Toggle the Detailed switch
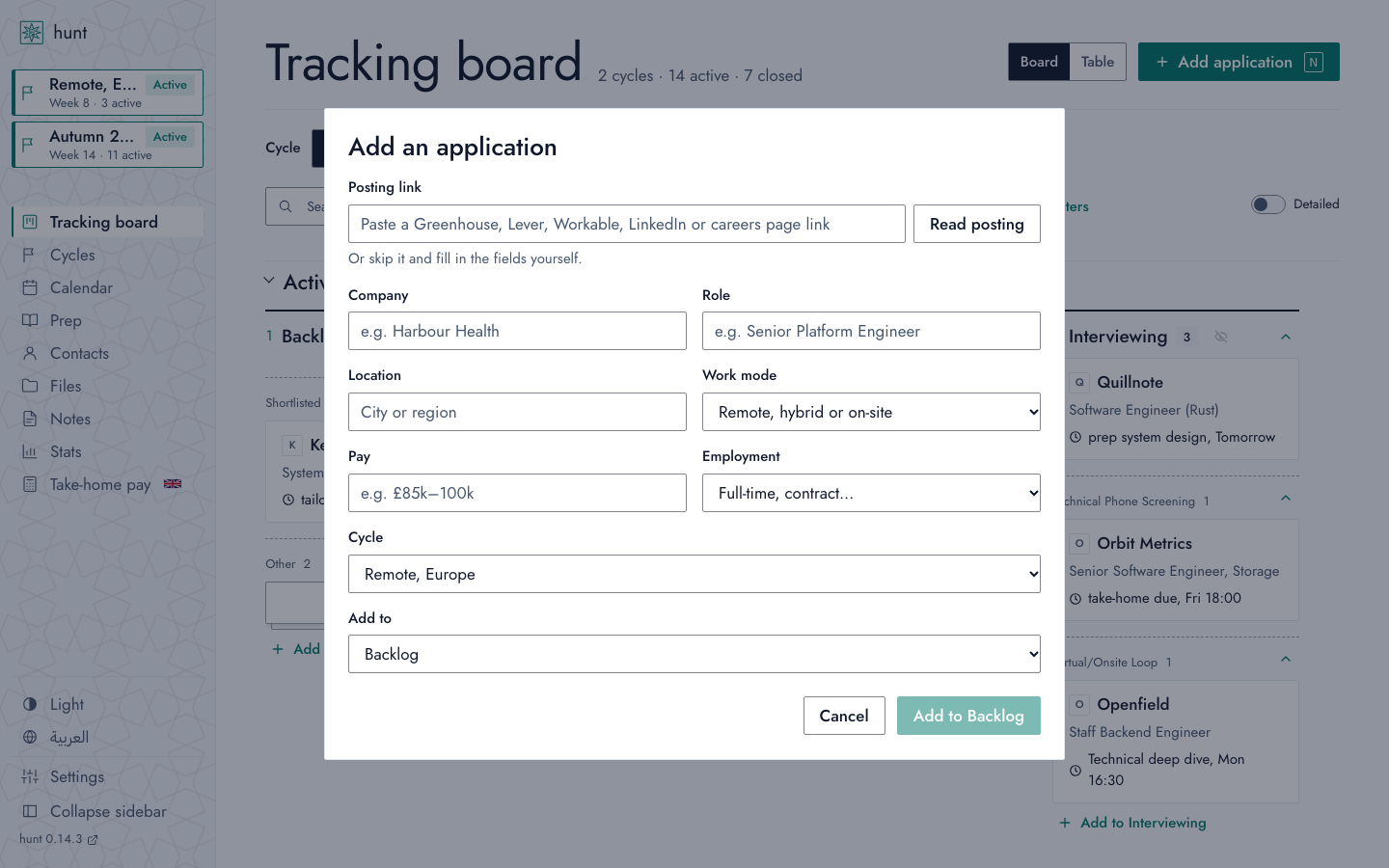The height and width of the screenshot is (868, 1389). click(x=1267, y=204)
